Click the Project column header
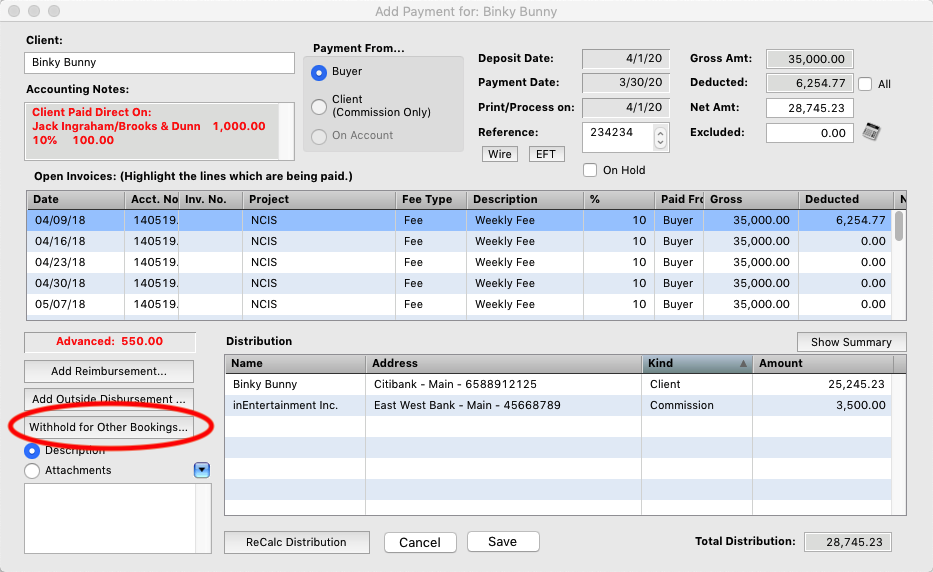 pos(320,199)
